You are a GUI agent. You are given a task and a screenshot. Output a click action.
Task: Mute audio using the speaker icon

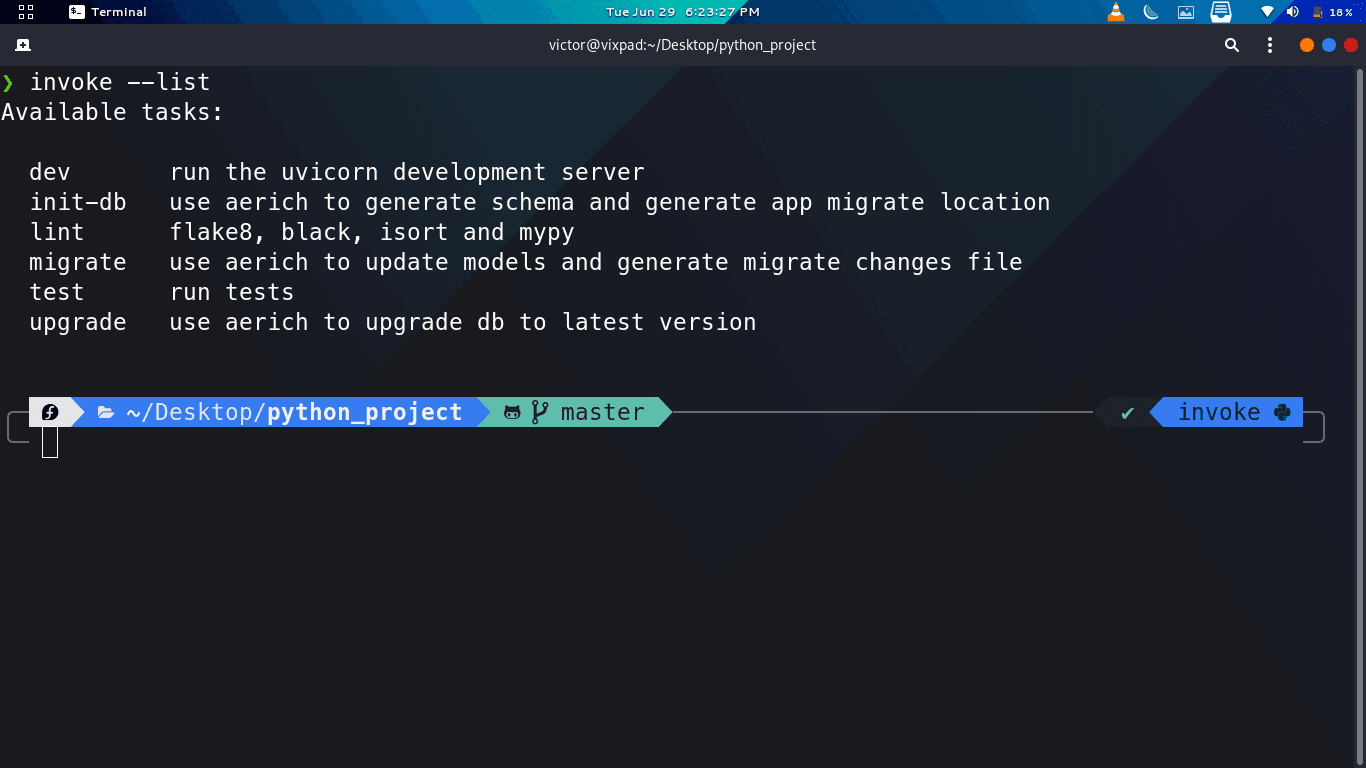click(x=1294, y=12)
